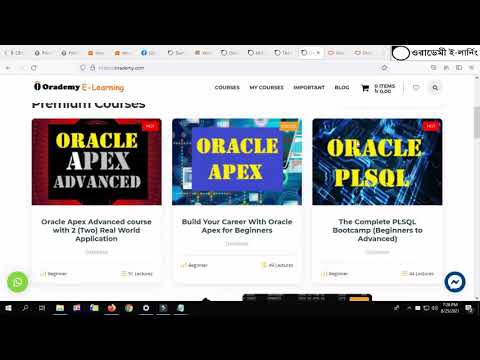Open the taskbar volume speaker icon
The width and height of the screenshot is (480, 360).
pyautogui.click(x=434, y=308)
